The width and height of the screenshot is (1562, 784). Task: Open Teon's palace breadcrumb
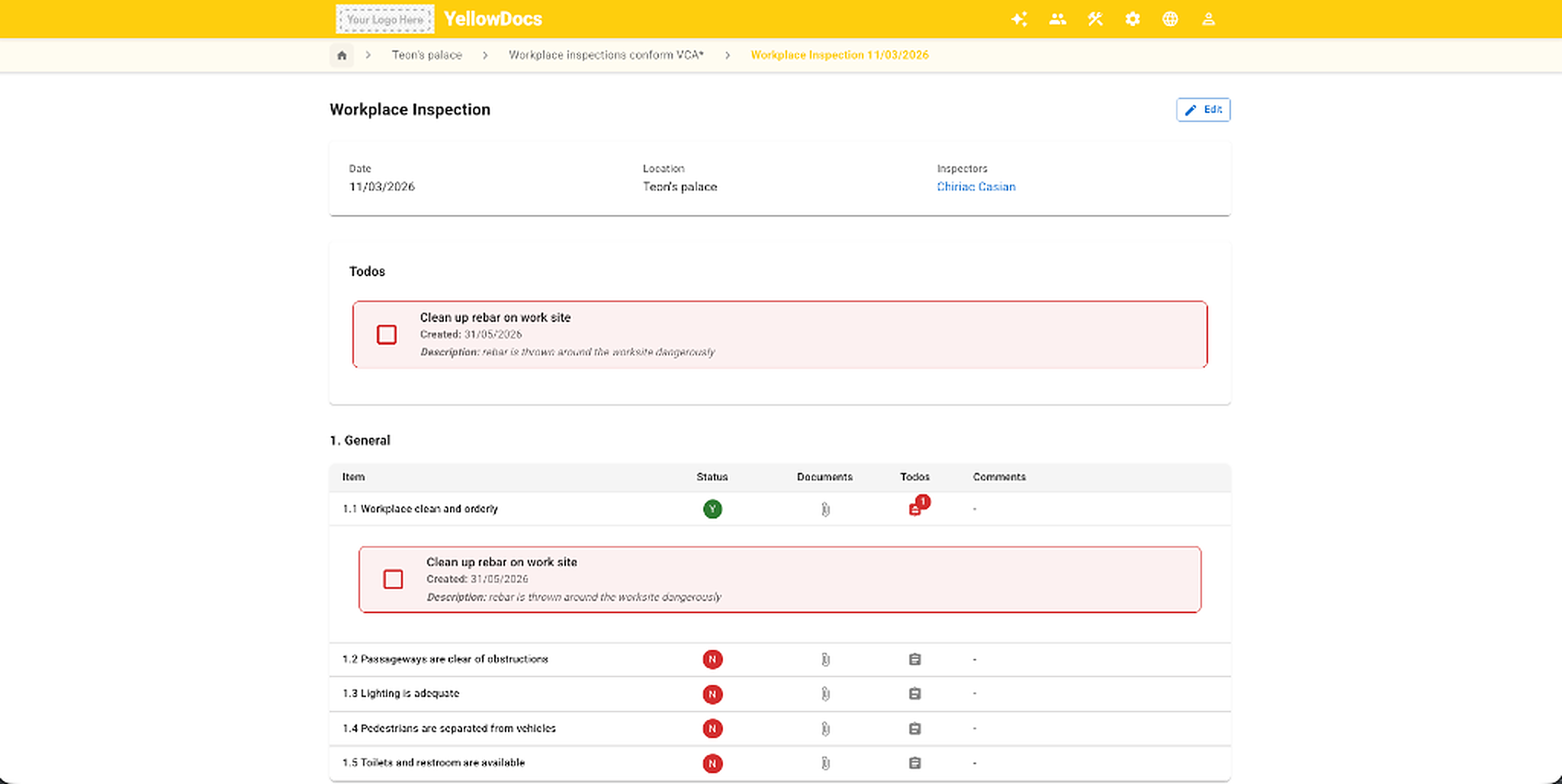pyautogui.click(x=426, y=55)
